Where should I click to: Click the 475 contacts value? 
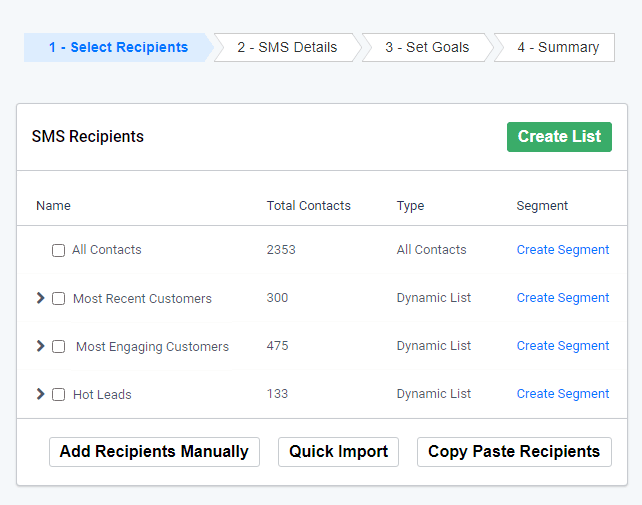277,346
